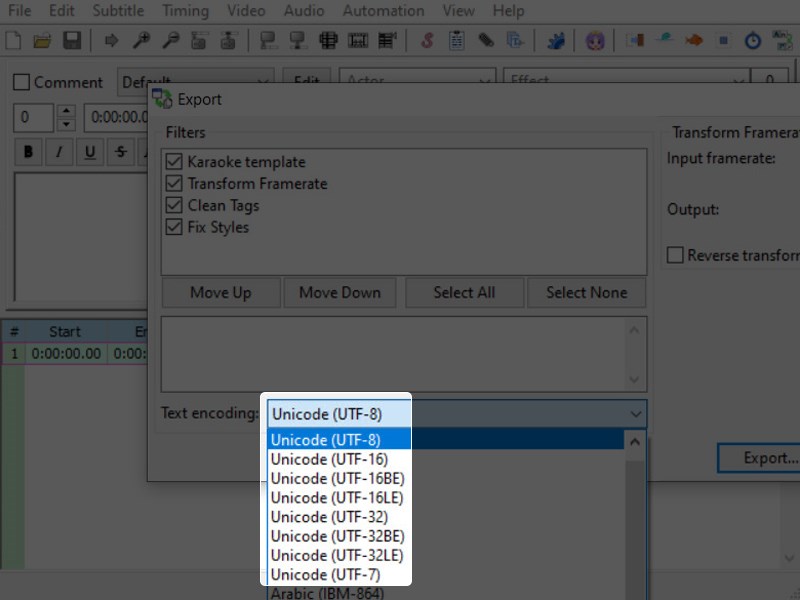
Task: Uncheck the Karaoke template filter
Action: [x=174, y=162]
